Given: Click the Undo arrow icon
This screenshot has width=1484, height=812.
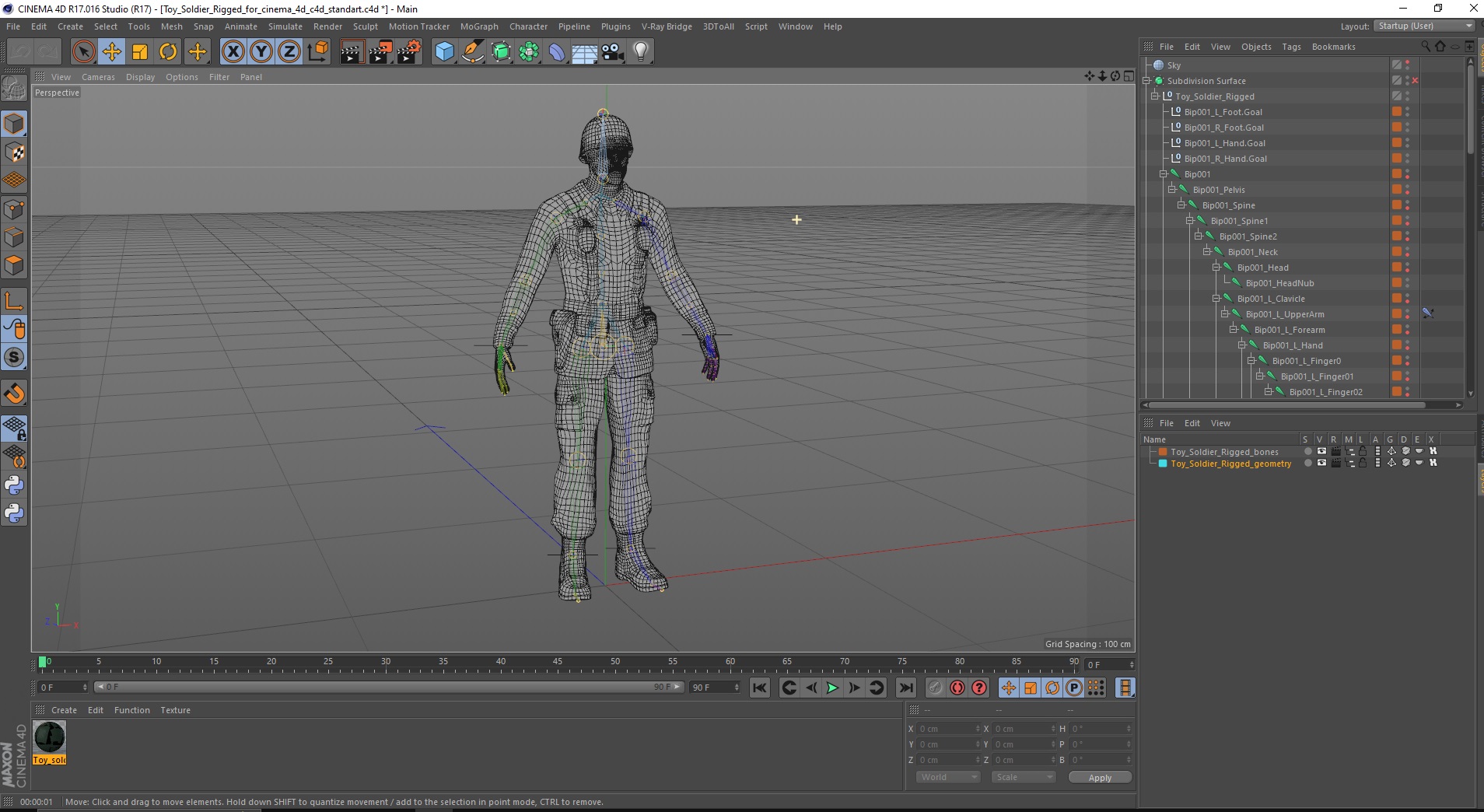Looking at the screenshot, I should point(20,52).
